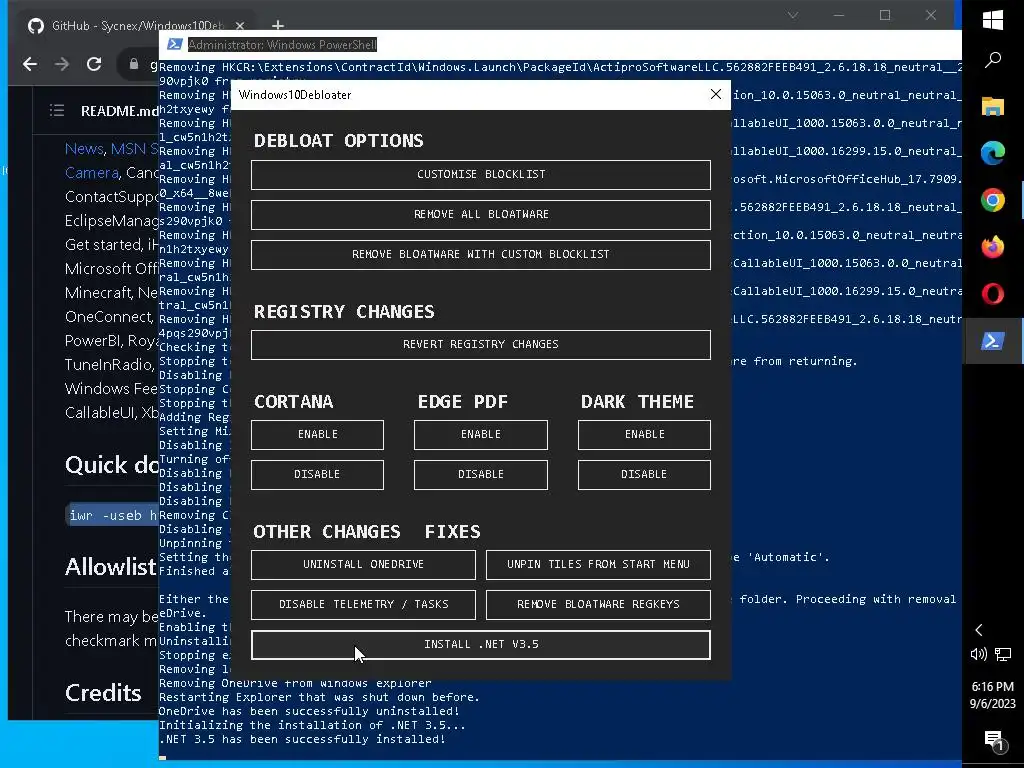The height and width of the screenshot is (768, 1024).
Task: Open network status tray icon
Action: [1003, 654]
